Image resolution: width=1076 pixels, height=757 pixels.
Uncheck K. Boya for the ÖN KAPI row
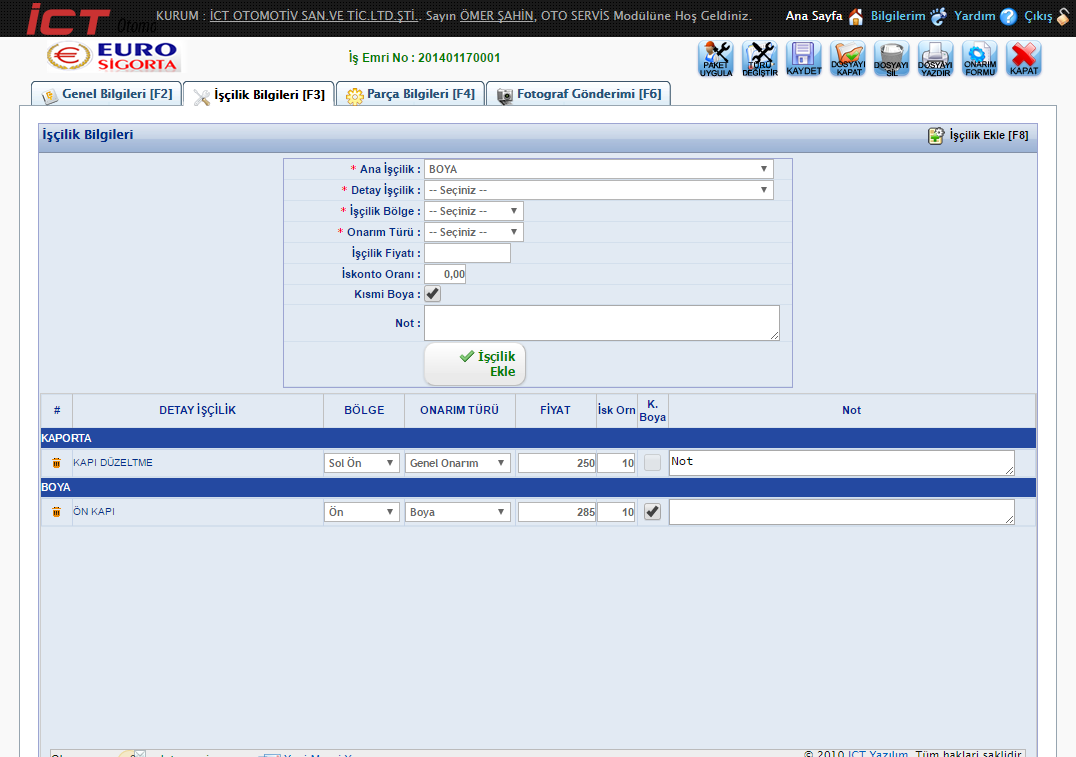[x=652, y=512]
